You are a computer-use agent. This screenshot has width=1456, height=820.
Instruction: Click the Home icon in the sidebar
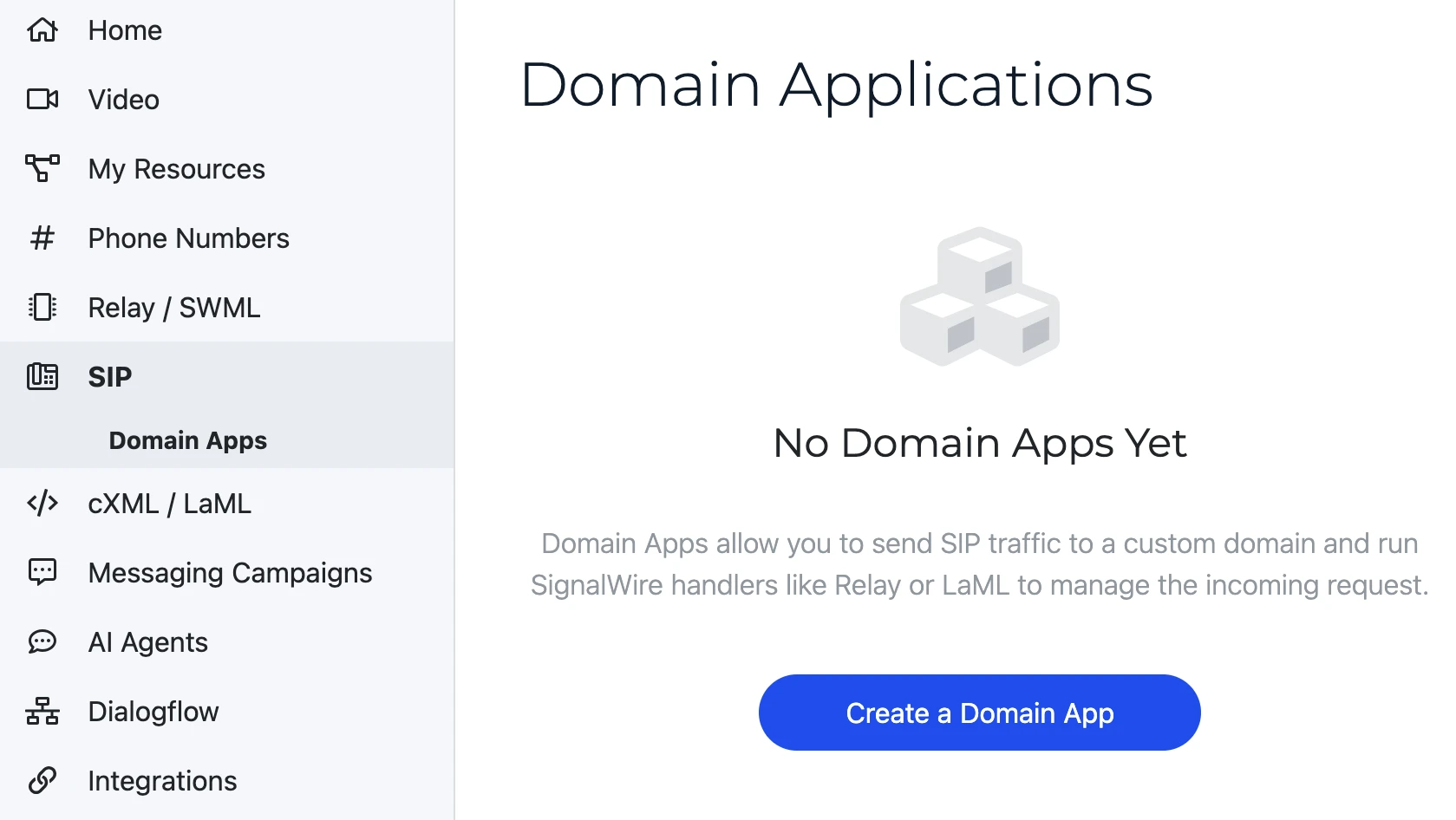point(42,29)
